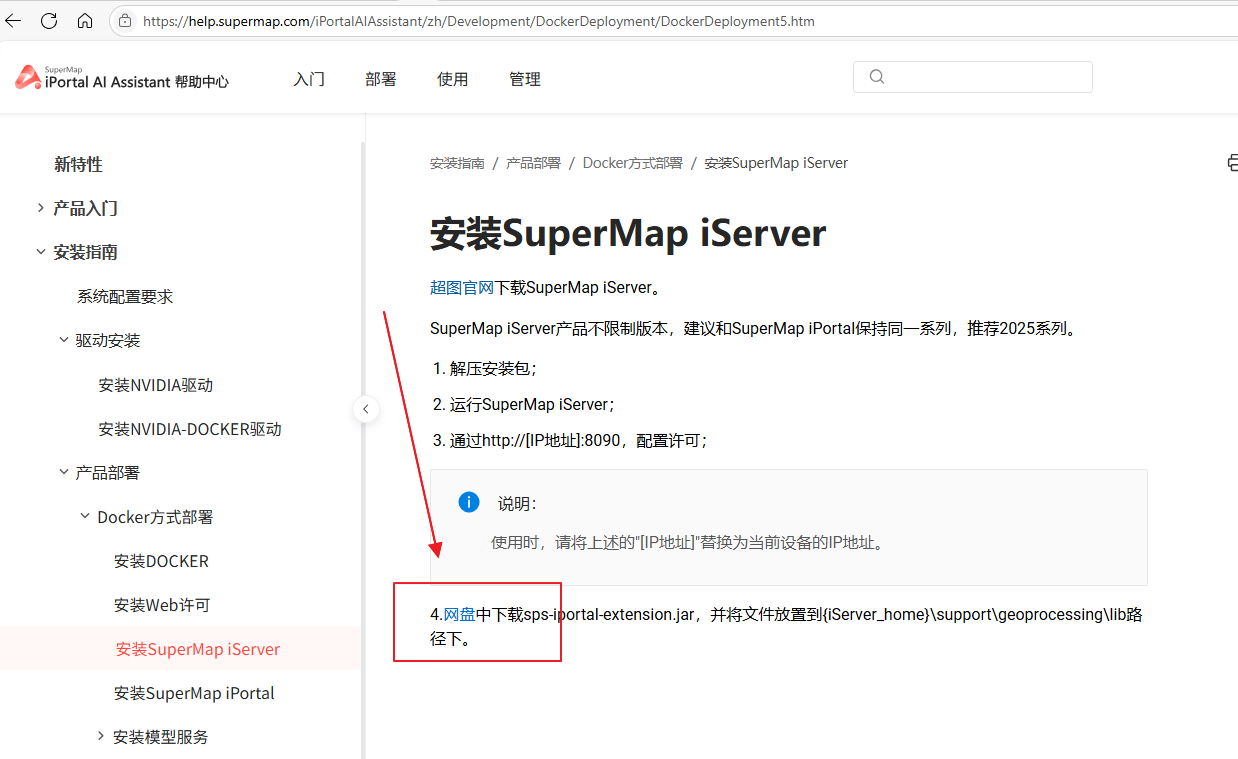1238x759 pixels.
Task: Open the 安装NVIDIA驱动 sidebar page
Action: click(156, 385)
